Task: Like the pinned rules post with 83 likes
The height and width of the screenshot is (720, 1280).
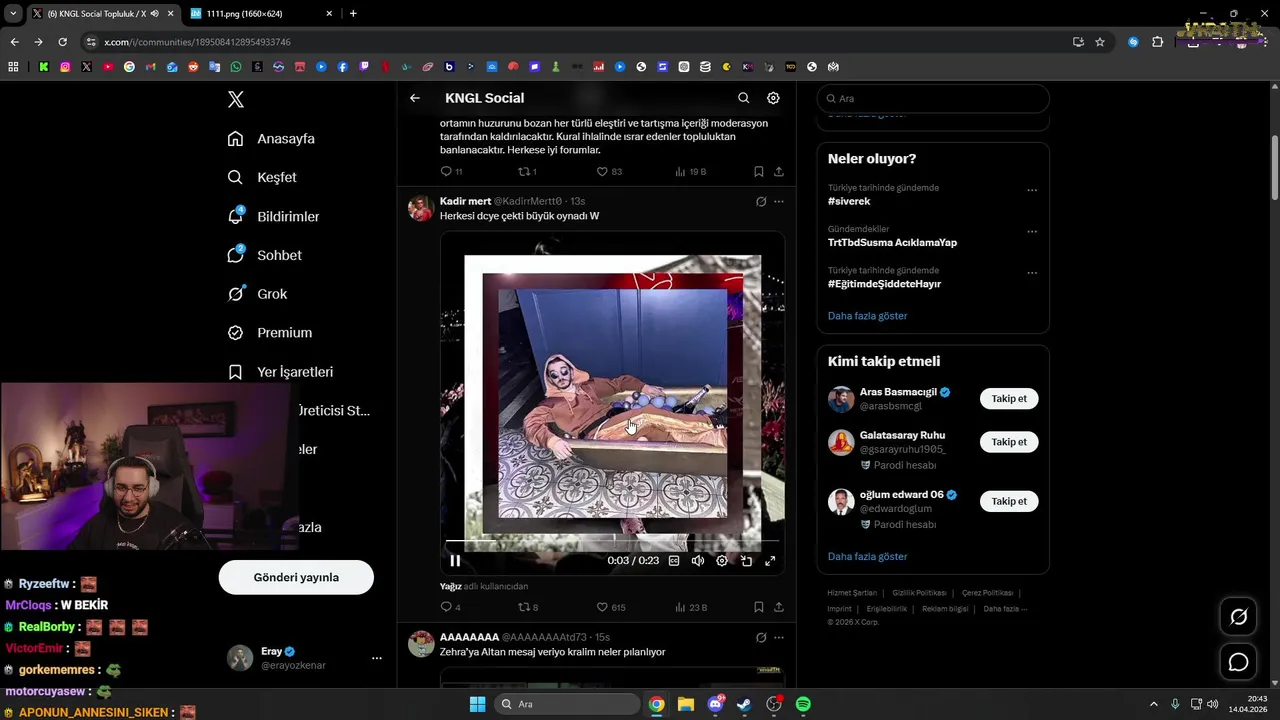Action: click(x=609, y=171)
